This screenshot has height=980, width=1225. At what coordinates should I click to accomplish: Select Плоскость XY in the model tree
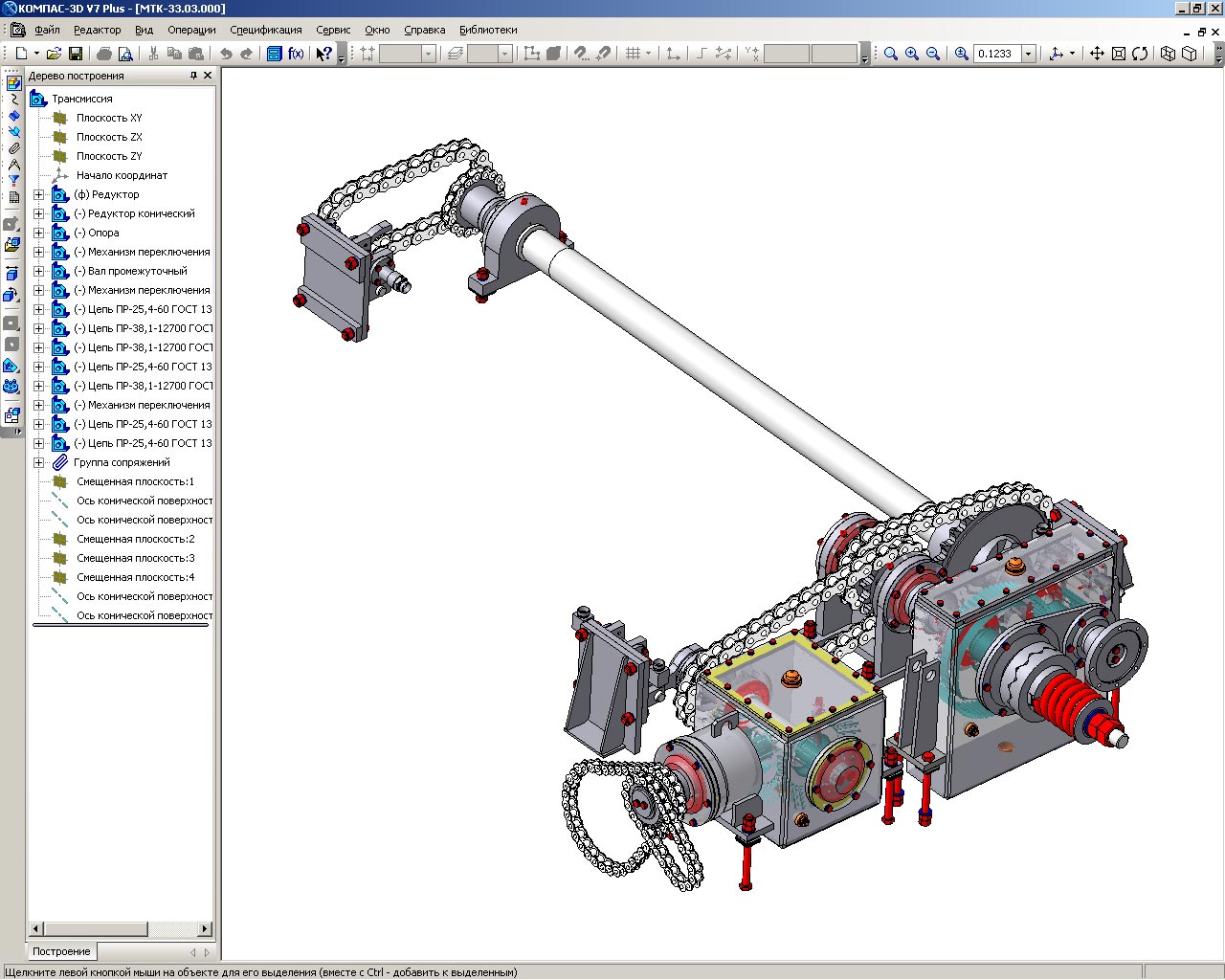(109, 118)
